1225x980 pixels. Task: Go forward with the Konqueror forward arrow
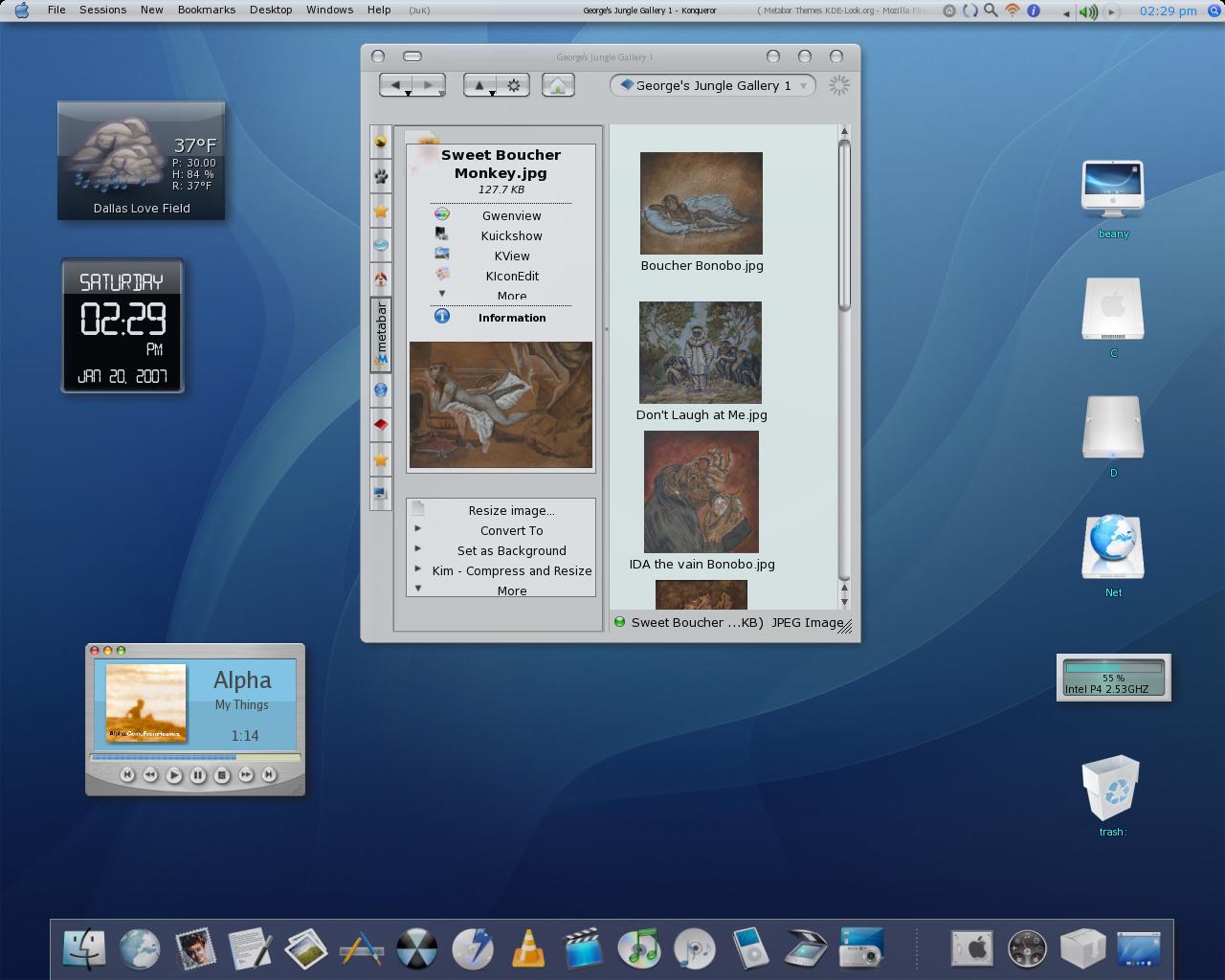(x=429, y=85)
